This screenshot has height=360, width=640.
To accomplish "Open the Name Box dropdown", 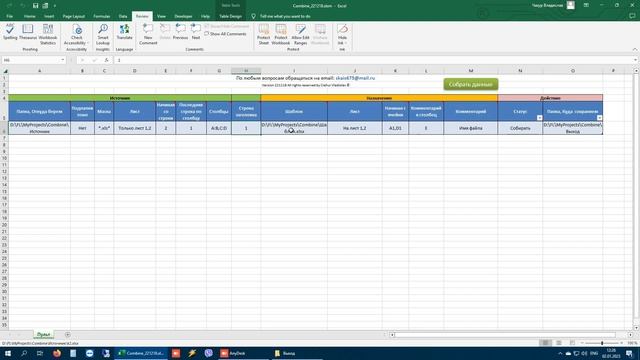I will tap(62, 60).
